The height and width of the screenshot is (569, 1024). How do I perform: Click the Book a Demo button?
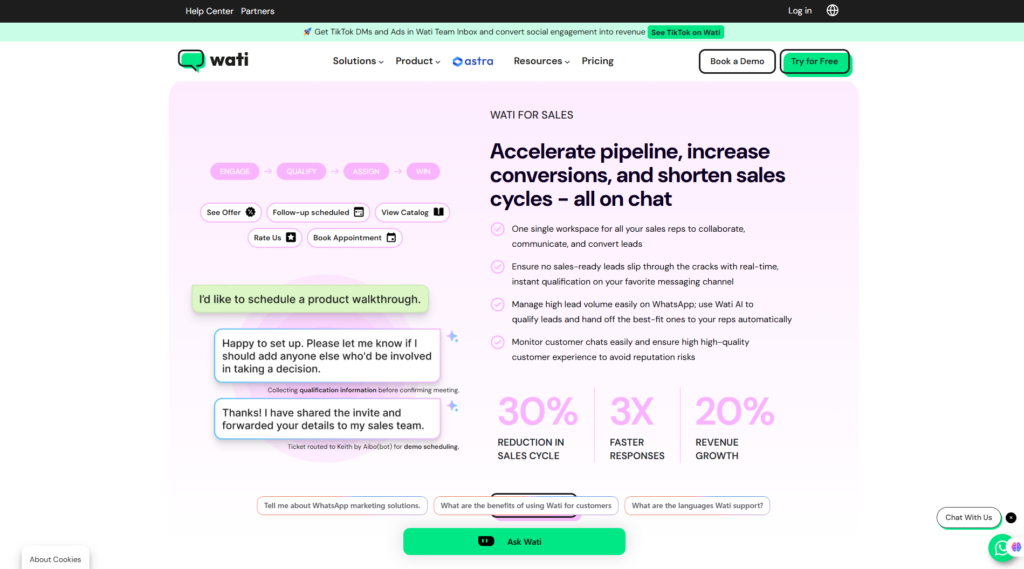coord(737,61)
